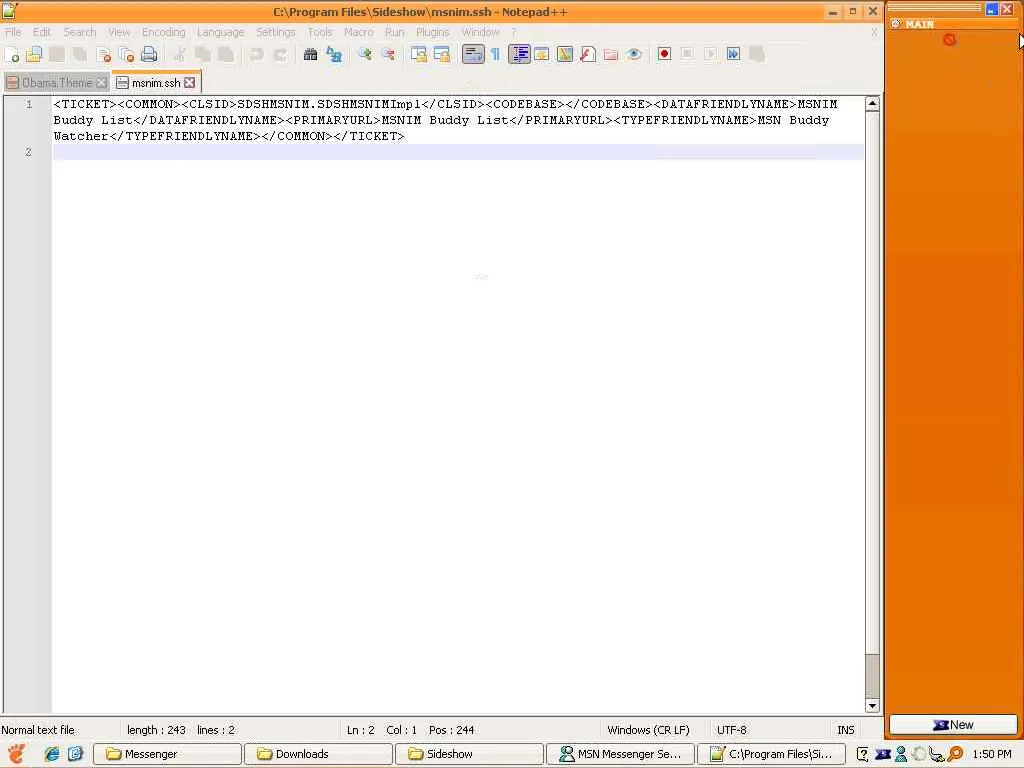Zoom in using the toolbar magnifier icon

(x=364, y=54)
